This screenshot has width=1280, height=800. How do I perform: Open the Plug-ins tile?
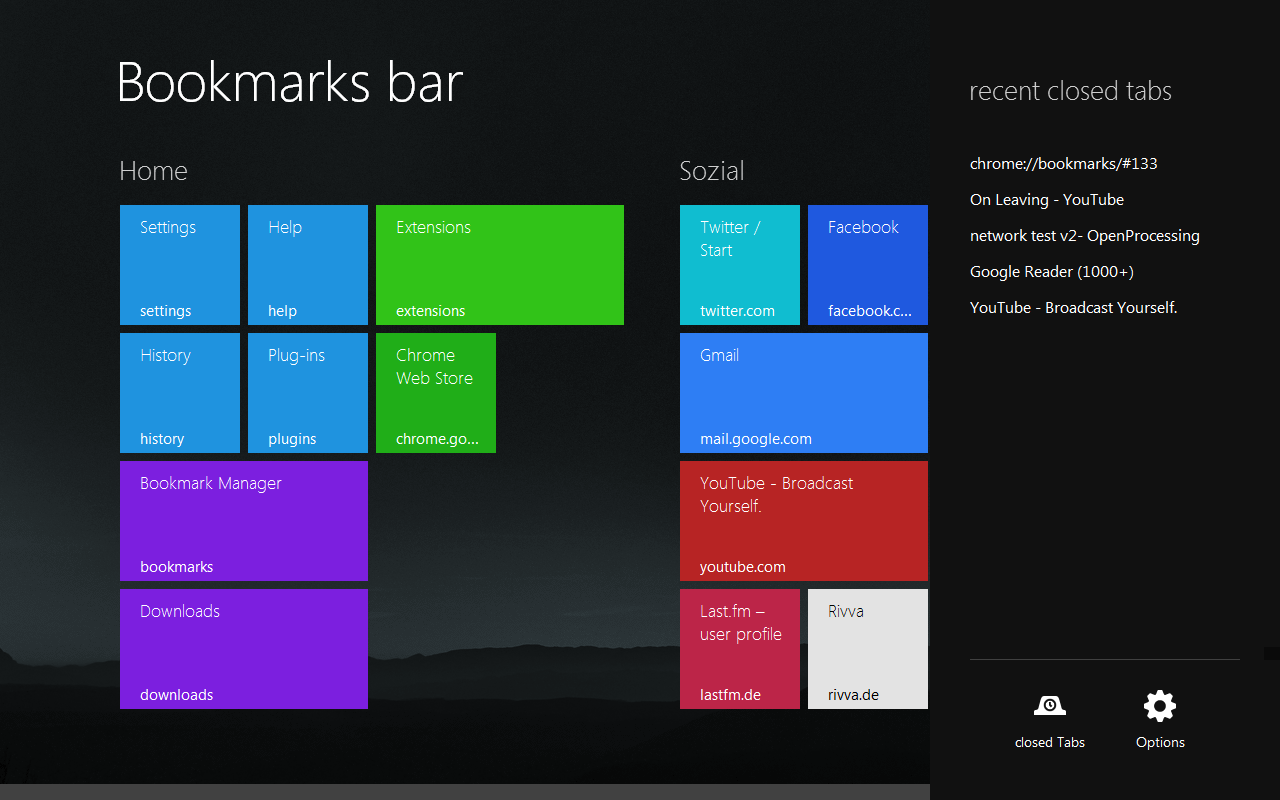click(x=308, y=393)
